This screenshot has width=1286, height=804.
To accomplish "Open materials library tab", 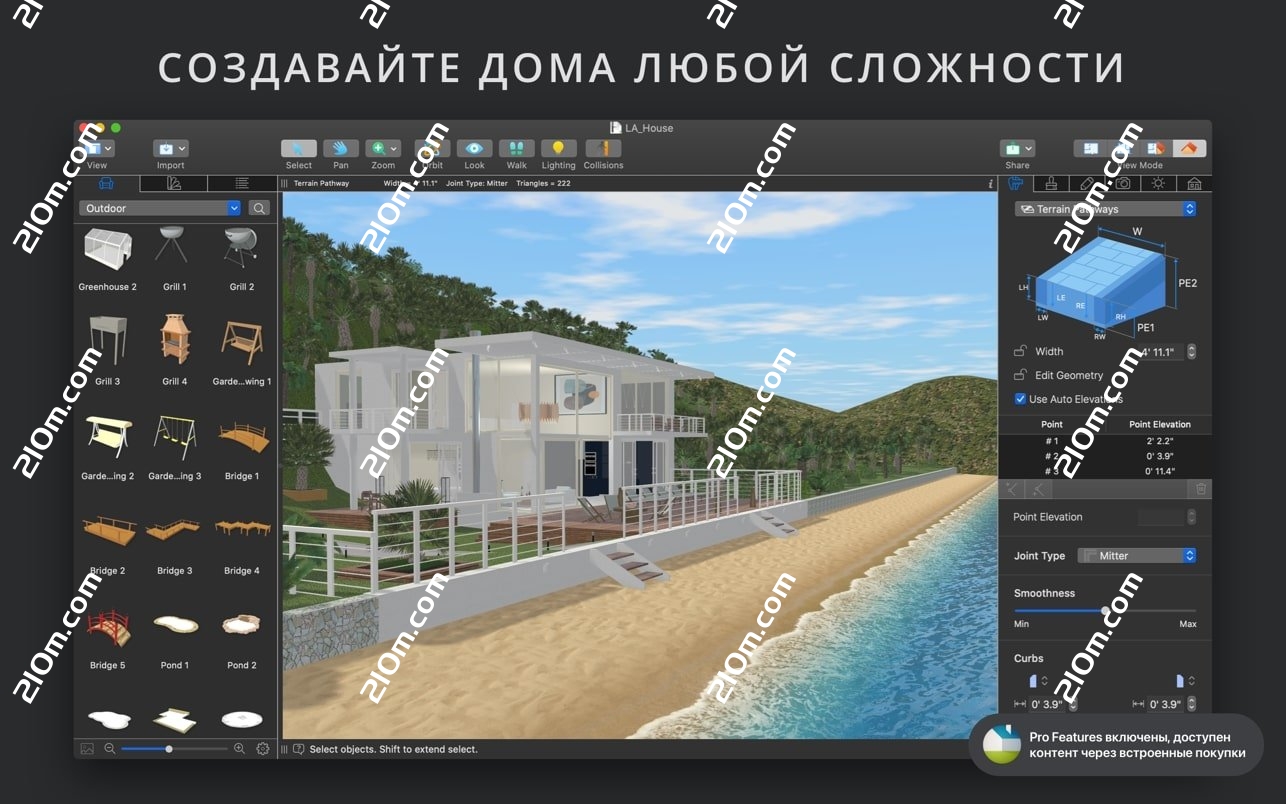I will [173, 184].
